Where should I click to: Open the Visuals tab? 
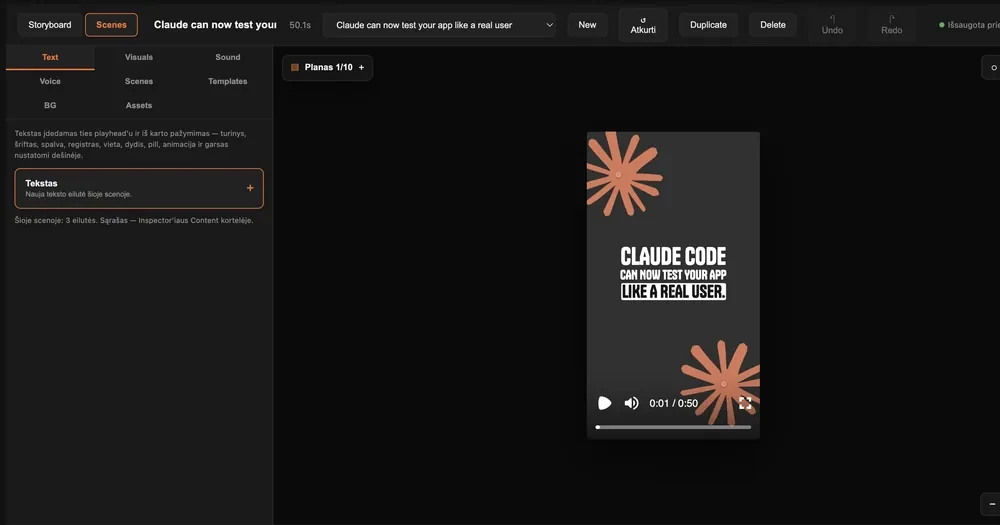point(138,57)
